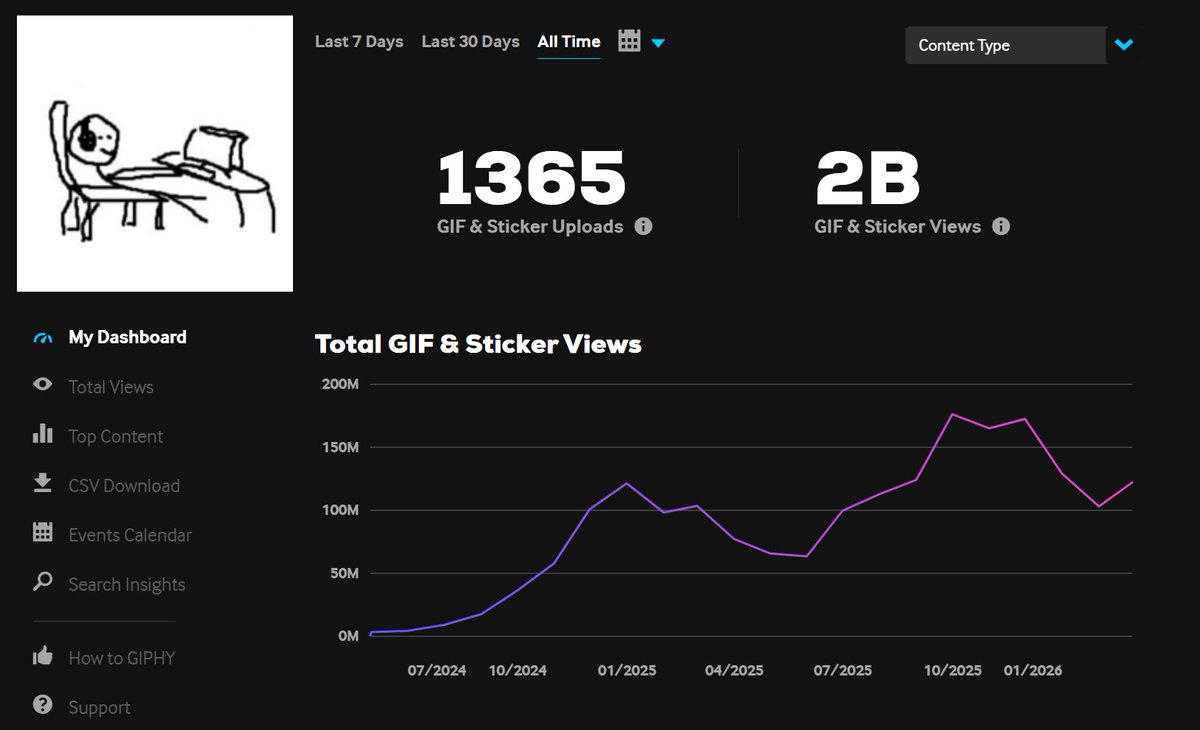1200x730 pixels.
Task: Click the Total Views eye icon
Action: [x=42, y=384]
